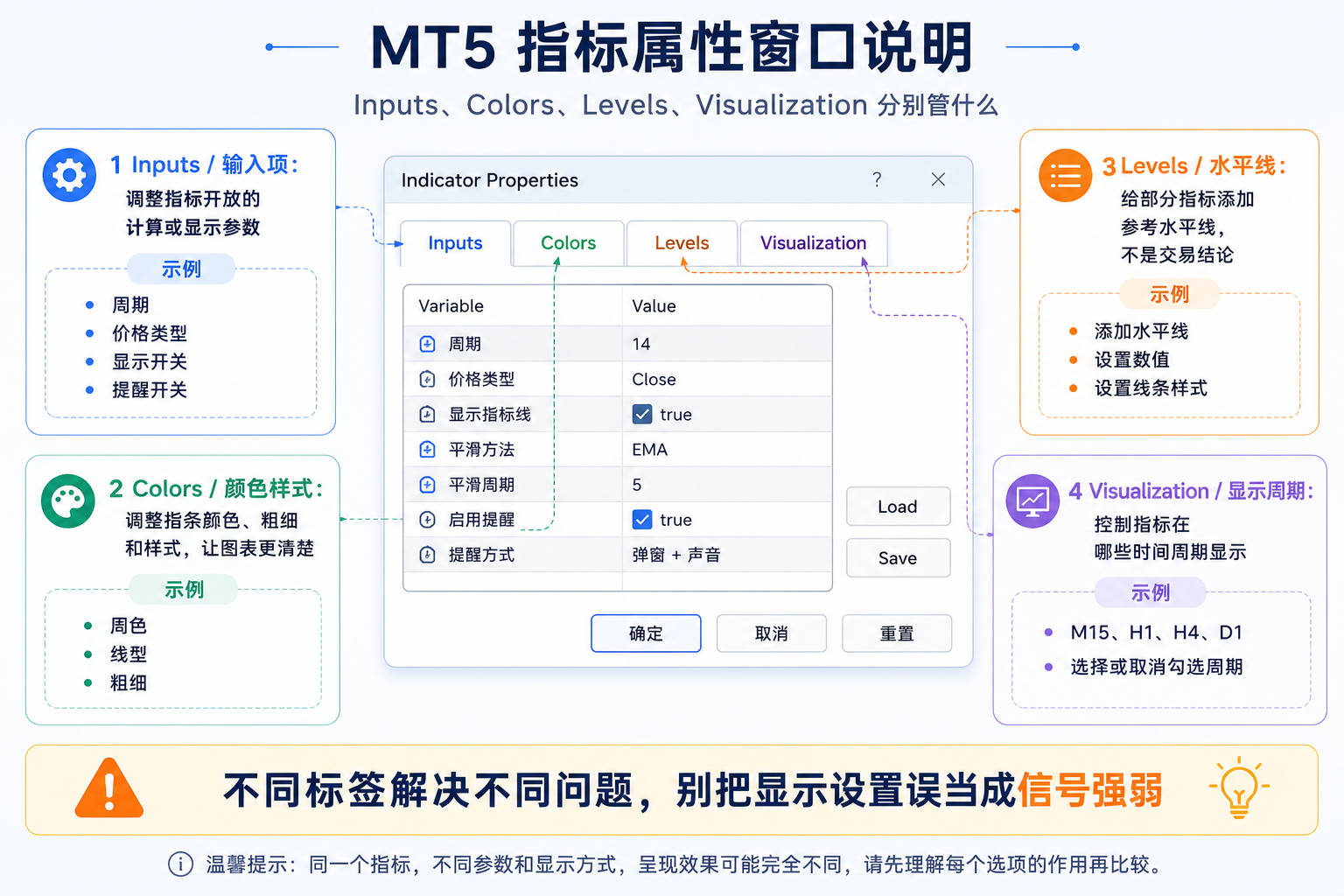Click the 3 Levels / 水平线 heading
This screenshot has width=1344, height=896.
click(x=1194, y=165)
